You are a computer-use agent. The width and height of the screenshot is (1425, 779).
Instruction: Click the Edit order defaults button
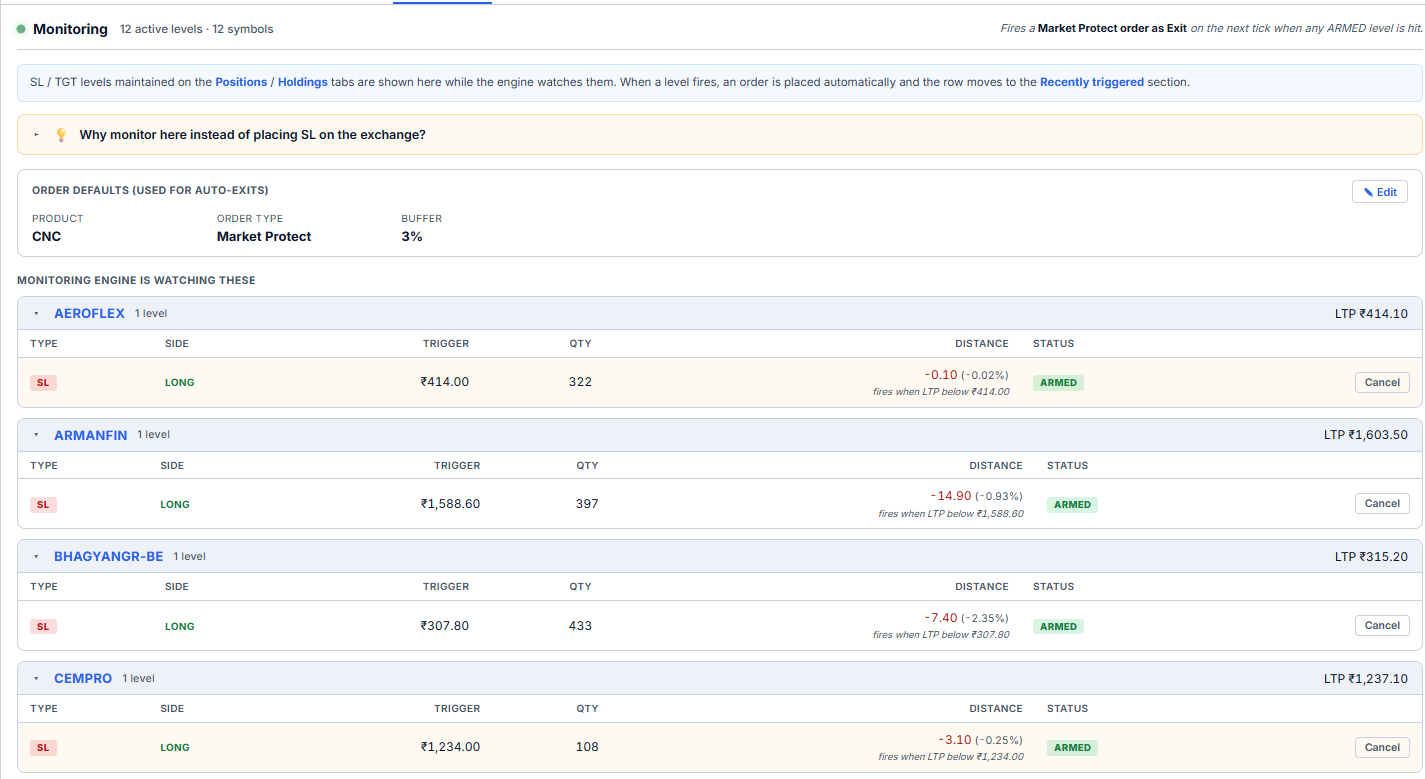click(x=1379, y=192)
